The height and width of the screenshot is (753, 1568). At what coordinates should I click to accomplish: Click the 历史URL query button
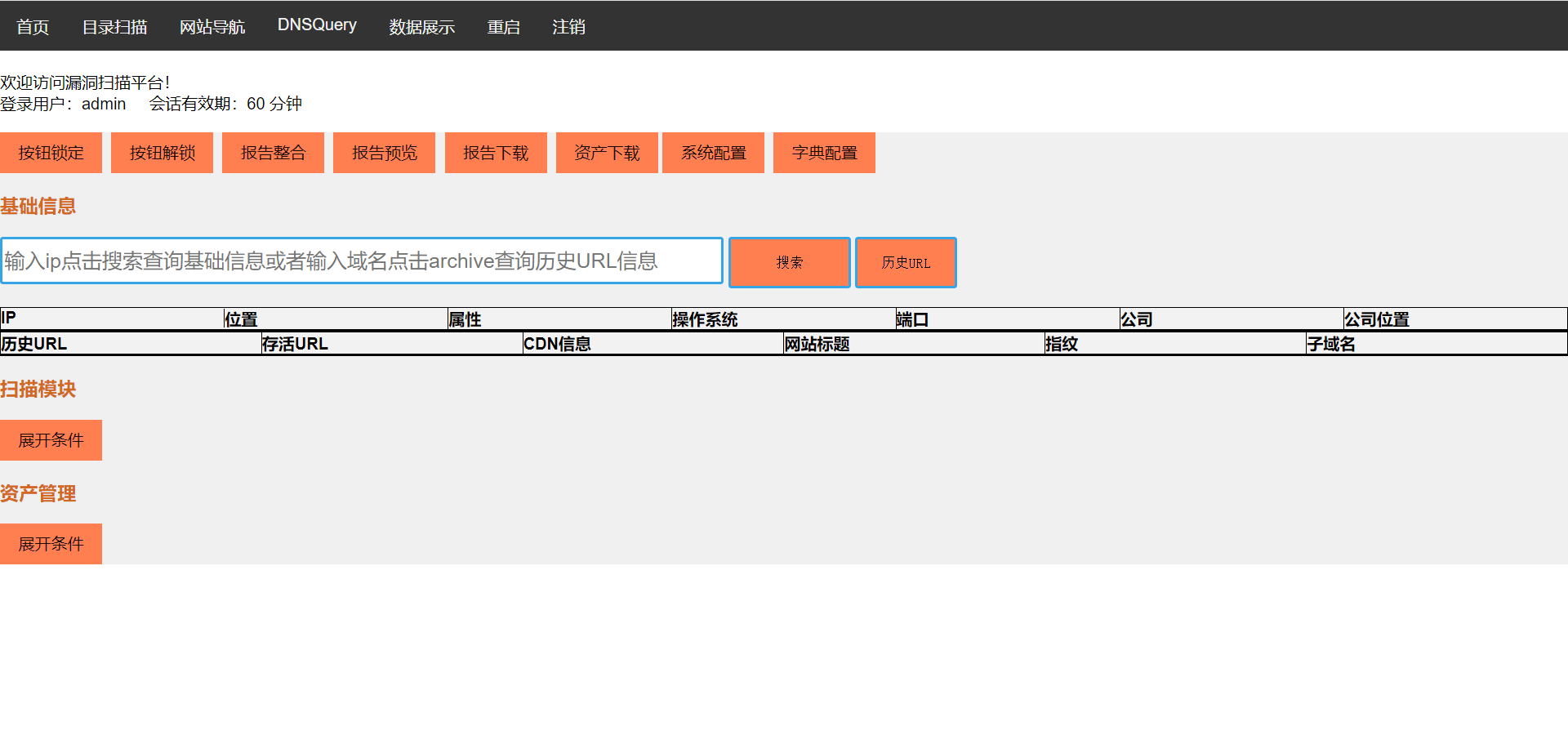coord(906,262)
